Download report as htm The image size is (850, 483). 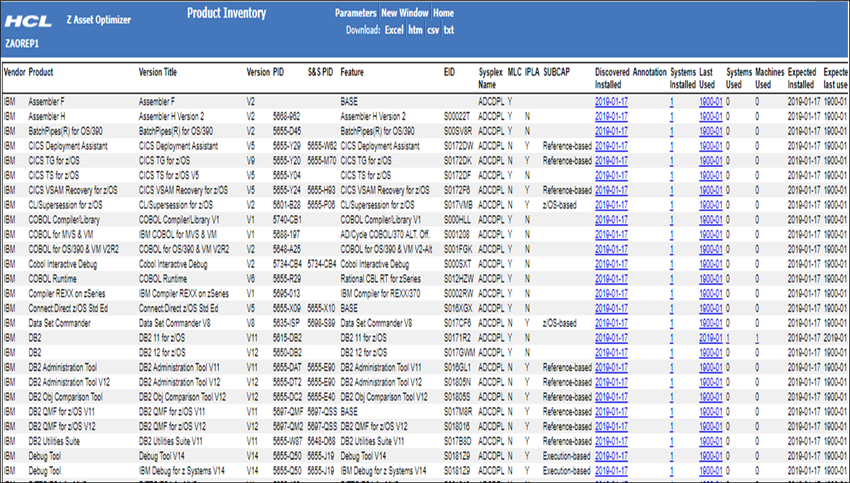pyautogui.click(x=415, y=30)
